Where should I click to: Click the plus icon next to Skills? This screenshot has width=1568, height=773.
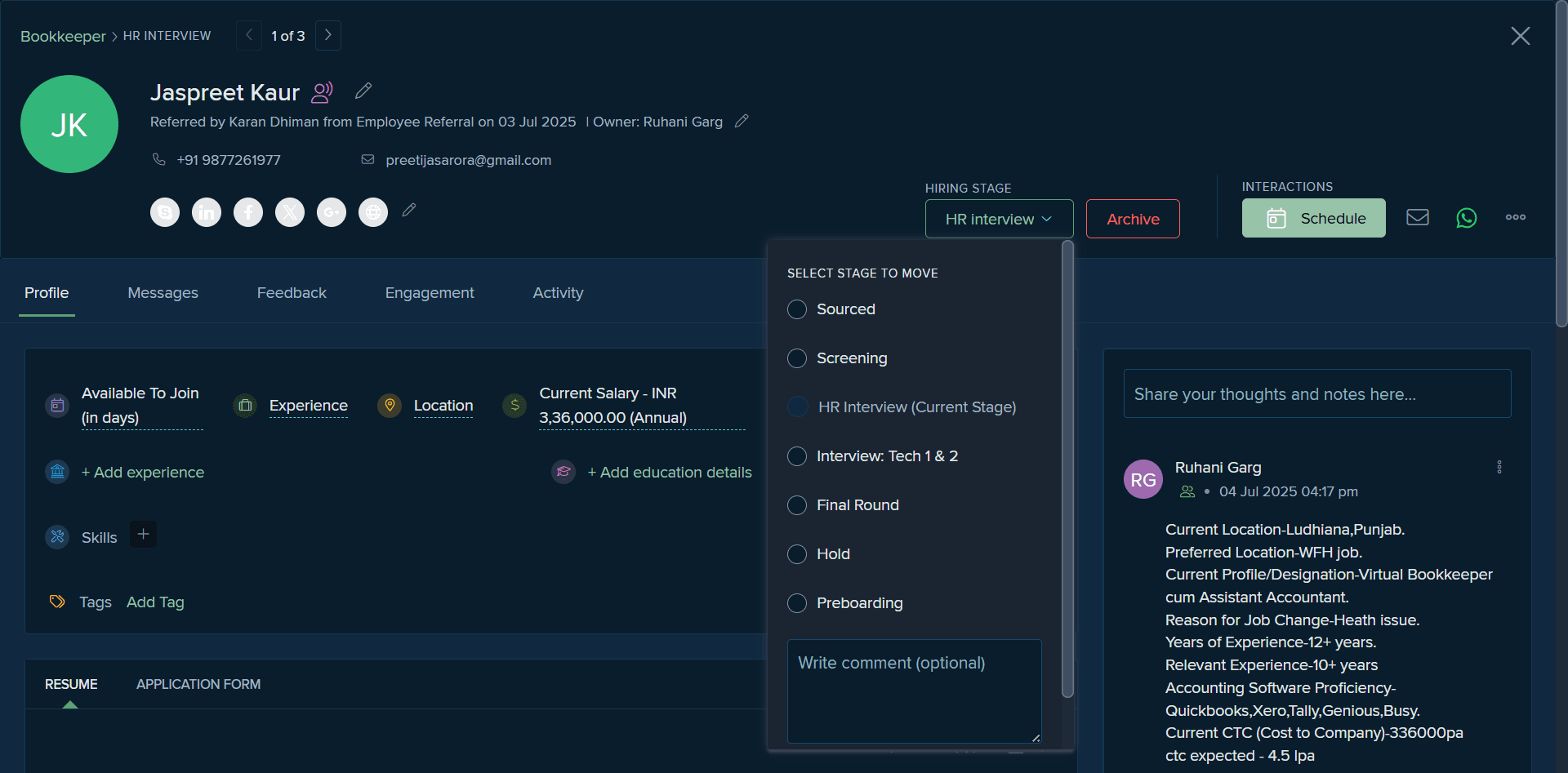[x=143, y=535]
